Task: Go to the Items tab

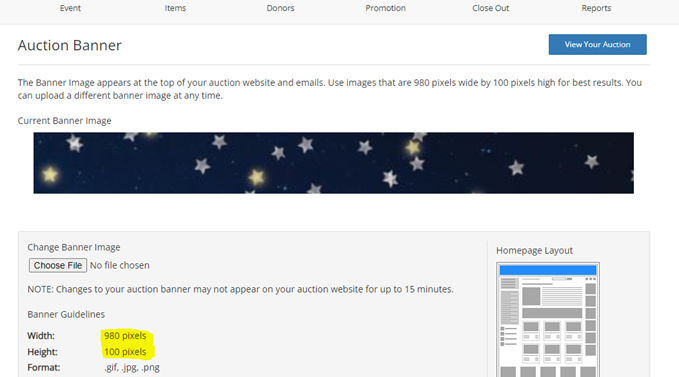Action: click(175, 8)
